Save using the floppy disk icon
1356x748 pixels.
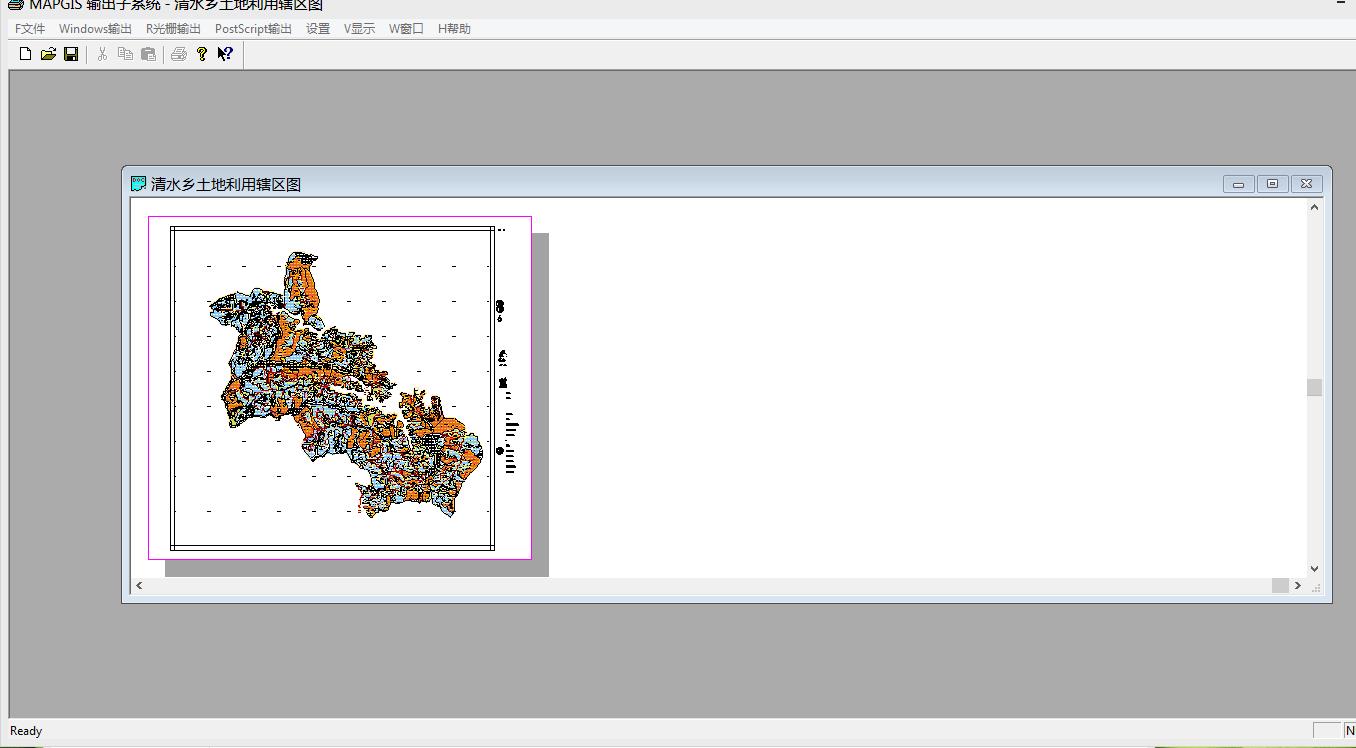71,54
